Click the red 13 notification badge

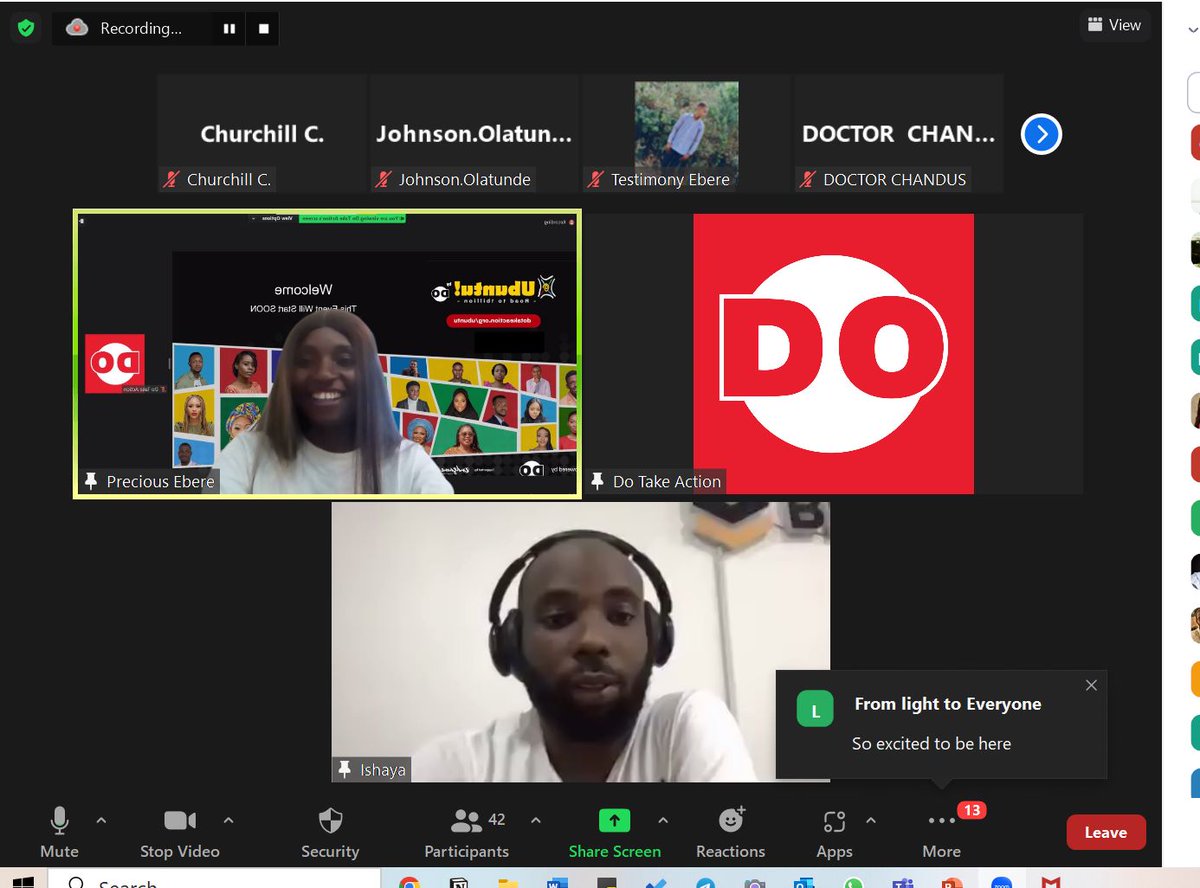click(972, 810)
